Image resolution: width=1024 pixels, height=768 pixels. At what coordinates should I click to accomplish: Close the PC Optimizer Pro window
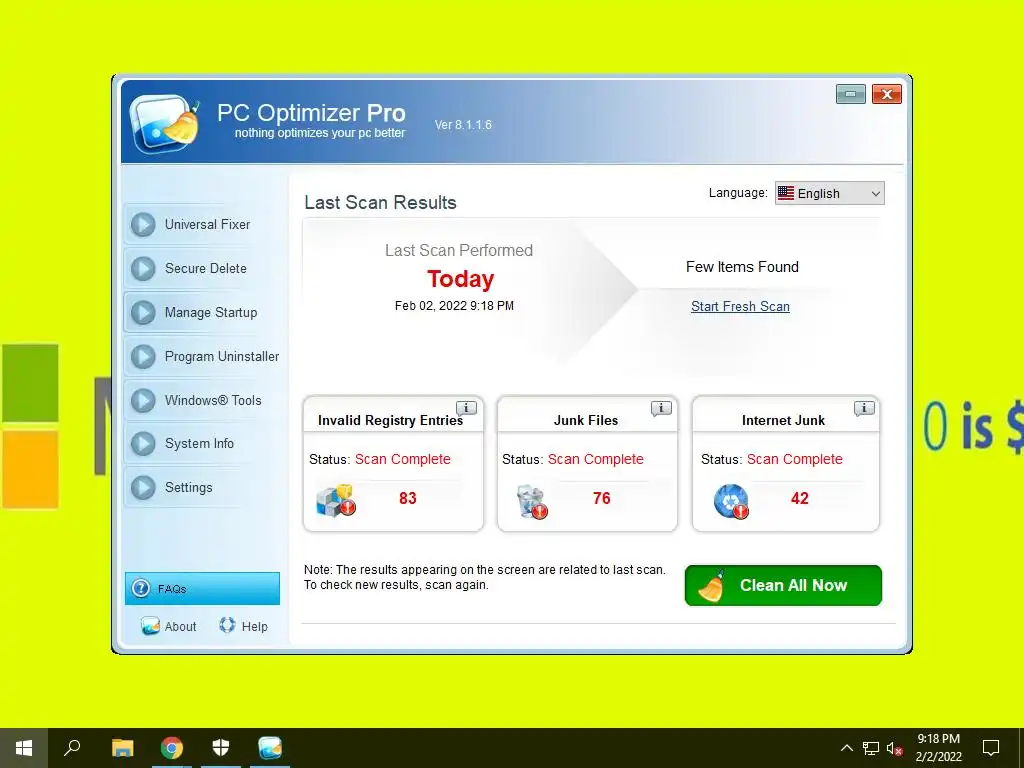[x=887, y=94]
